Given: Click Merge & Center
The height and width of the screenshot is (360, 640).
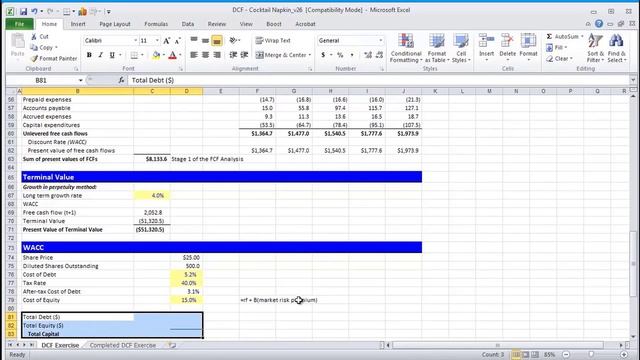Looking at the screenshot, I should click(x=281, y=55).
